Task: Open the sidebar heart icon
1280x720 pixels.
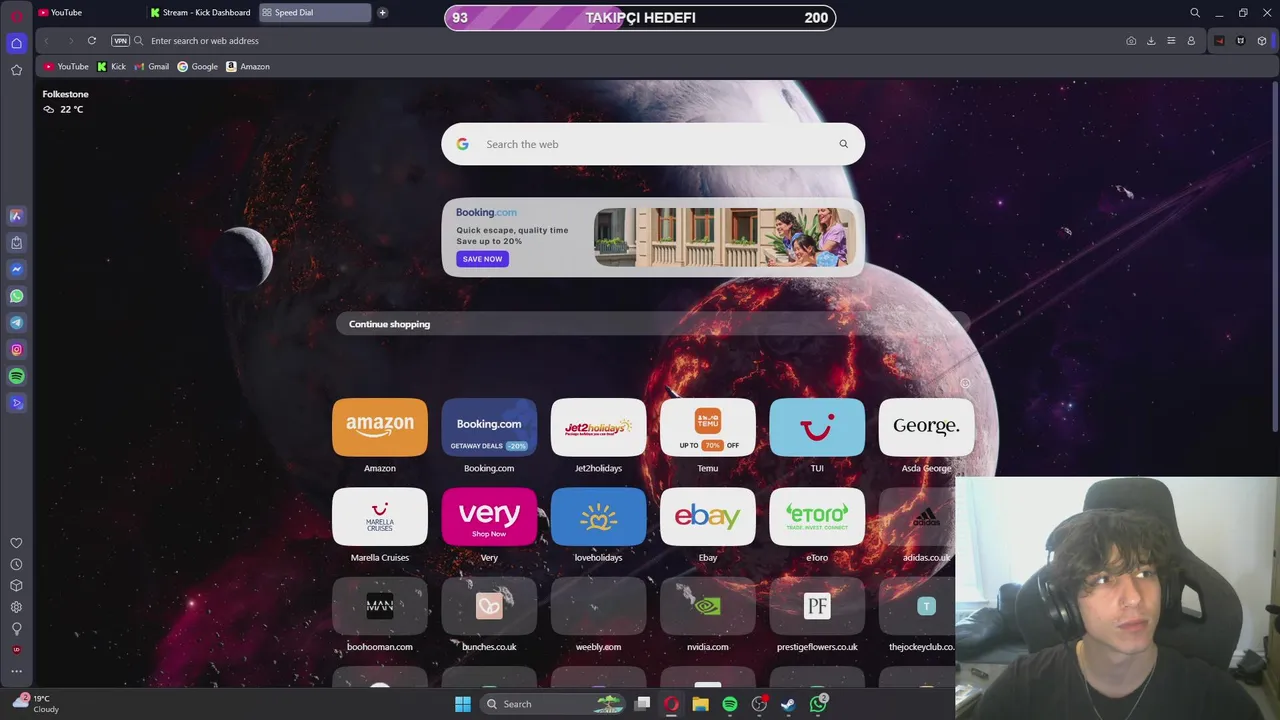Action: coord(16,543)
